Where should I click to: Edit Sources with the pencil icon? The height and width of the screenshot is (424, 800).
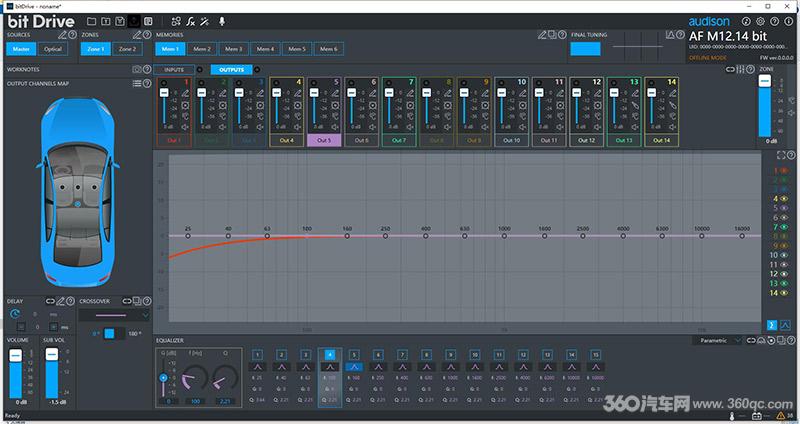point(62,35)
